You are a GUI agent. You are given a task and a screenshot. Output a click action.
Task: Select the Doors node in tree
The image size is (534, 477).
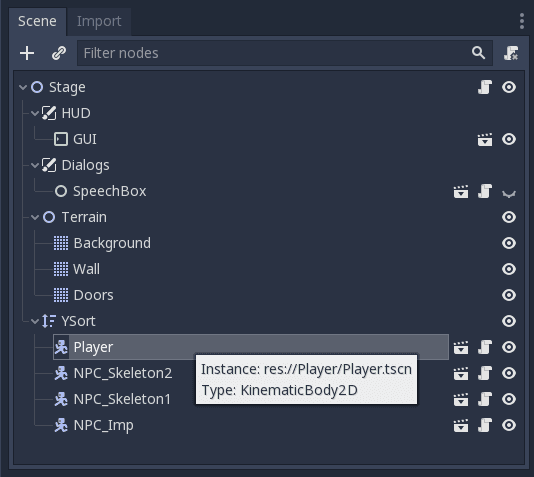93,295
